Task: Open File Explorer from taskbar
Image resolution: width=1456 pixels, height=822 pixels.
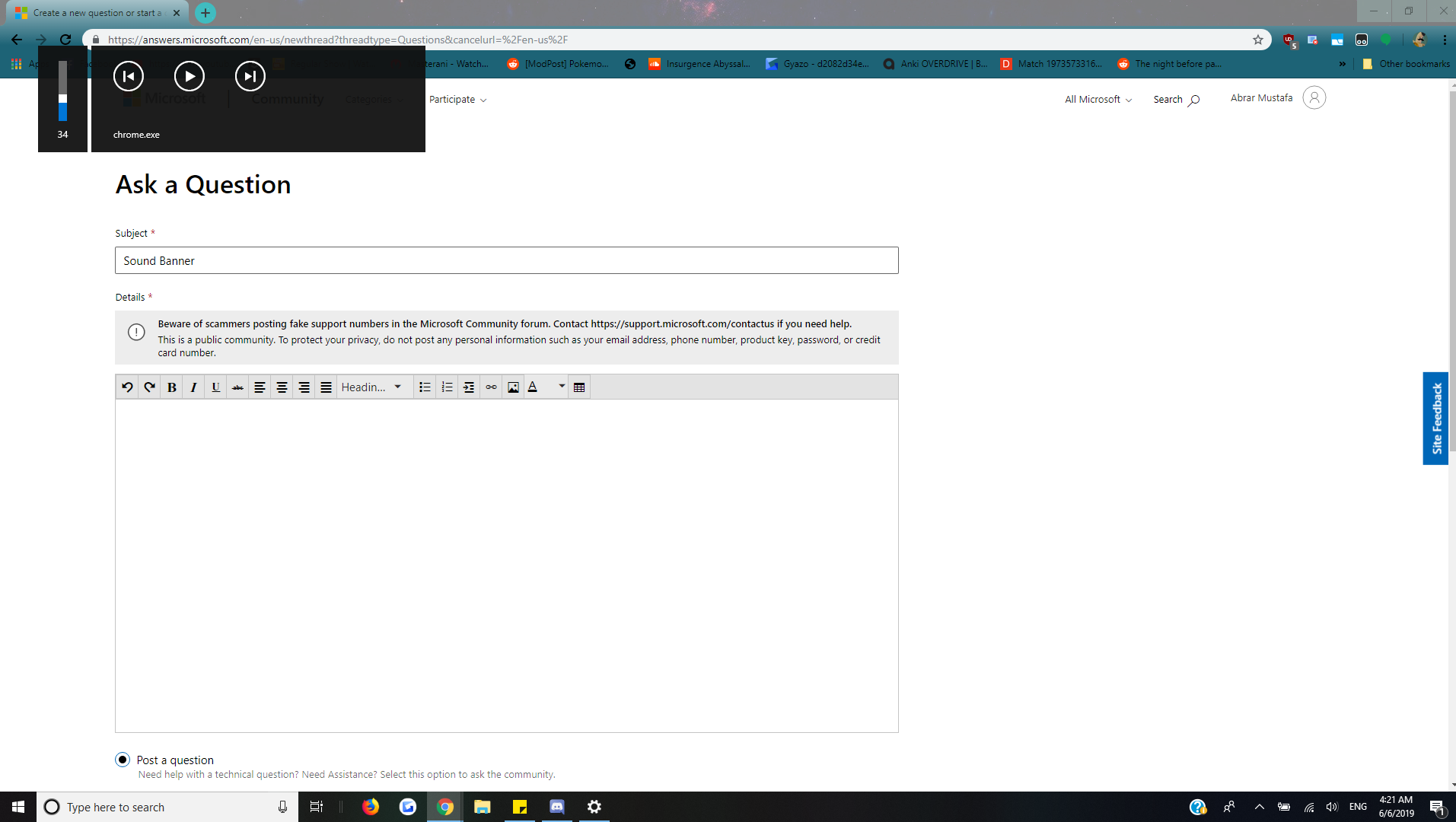Action: click(483, 807)
